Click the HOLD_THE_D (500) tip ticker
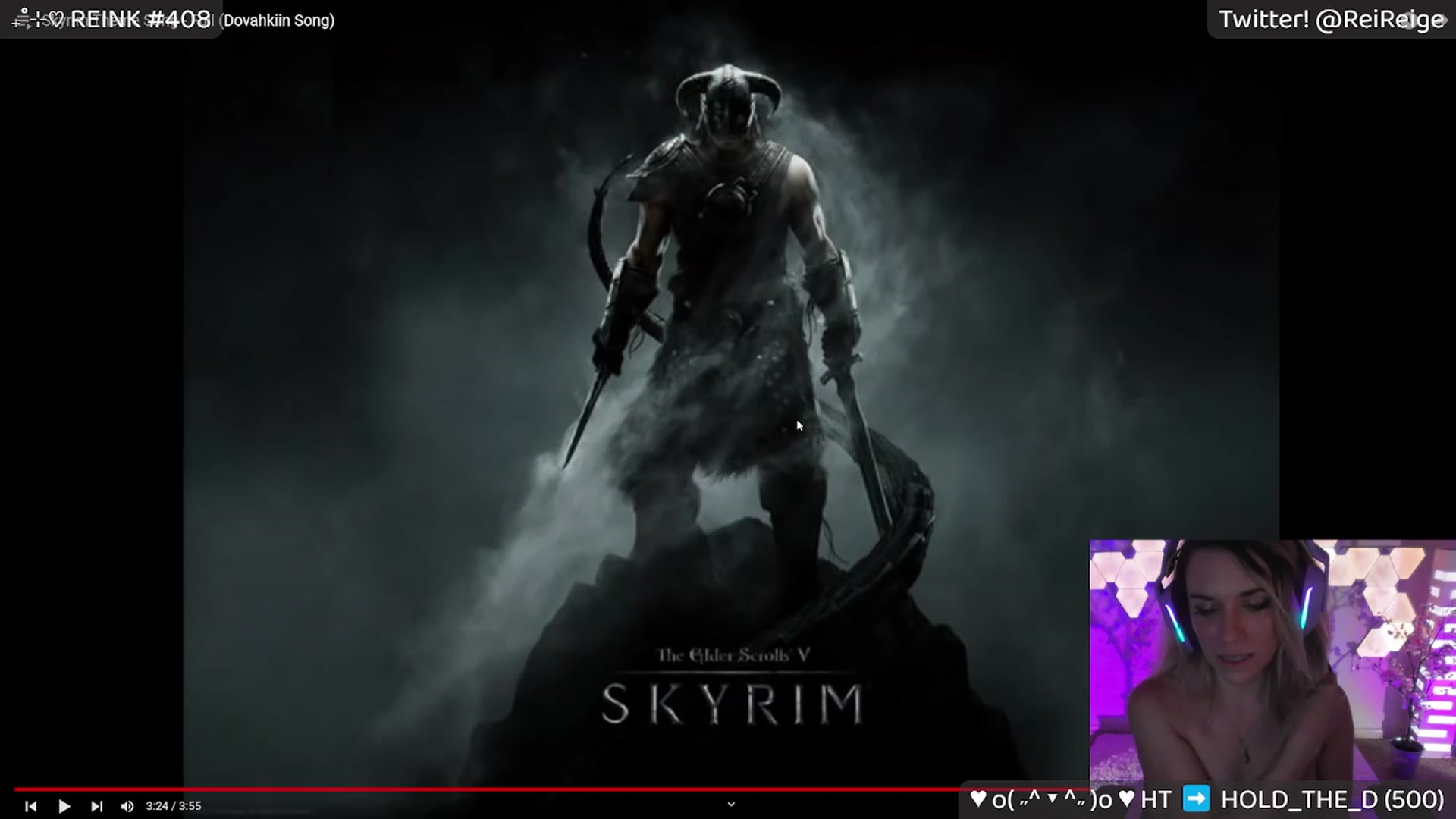The image size is (1456, 819). tap(1332, 799)
